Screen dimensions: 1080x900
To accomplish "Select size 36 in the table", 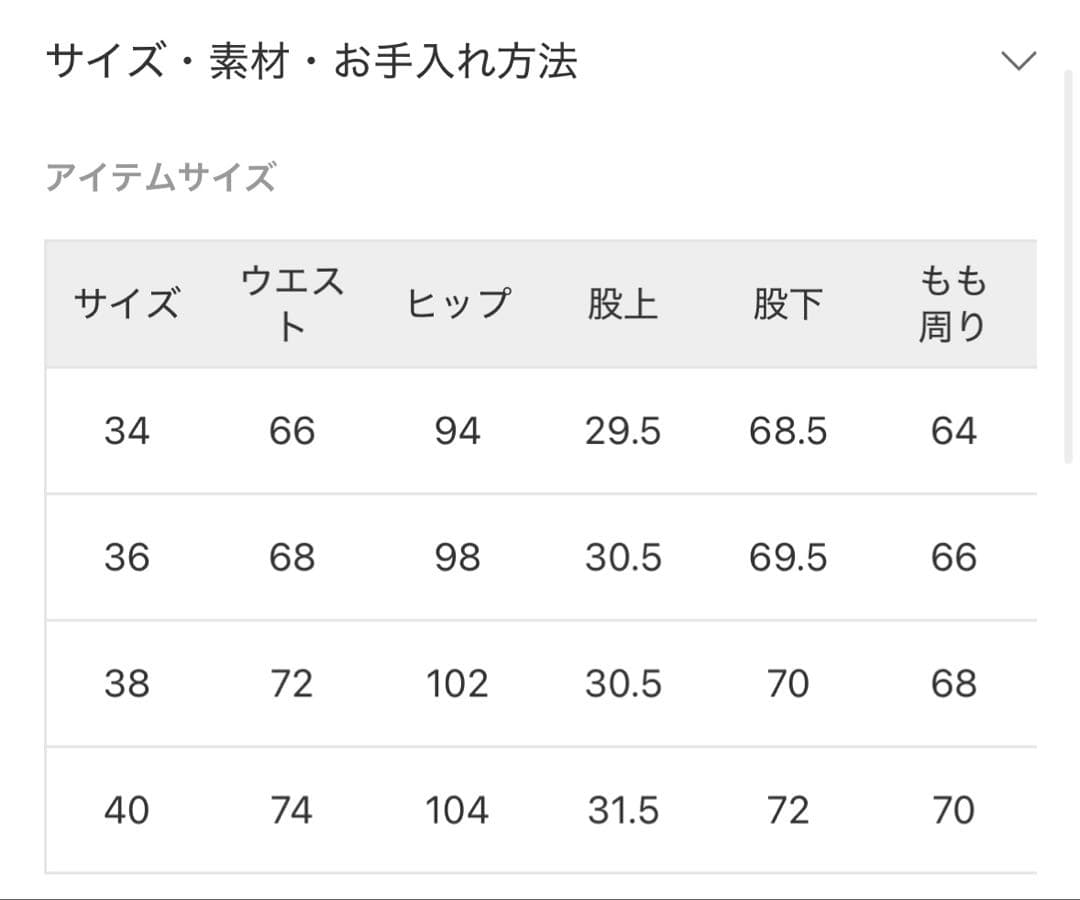I will (128, 557).
